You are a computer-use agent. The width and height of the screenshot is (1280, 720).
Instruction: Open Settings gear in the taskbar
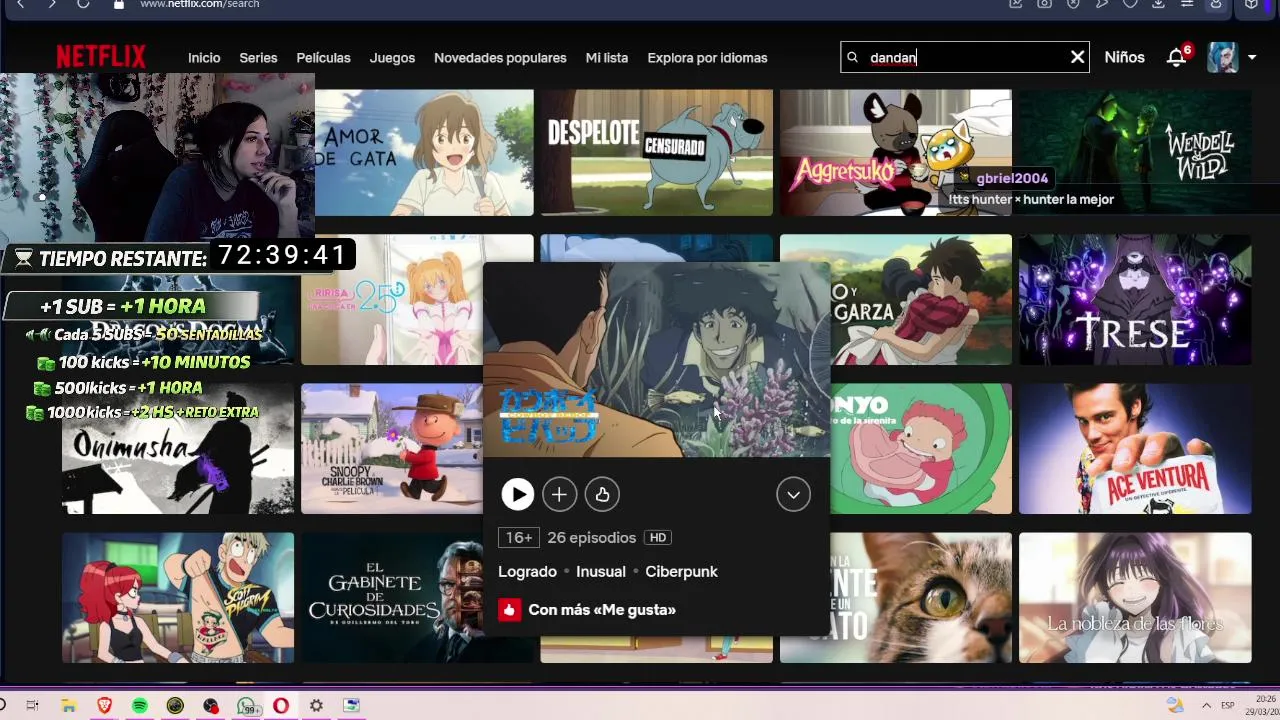click(316, 705)
